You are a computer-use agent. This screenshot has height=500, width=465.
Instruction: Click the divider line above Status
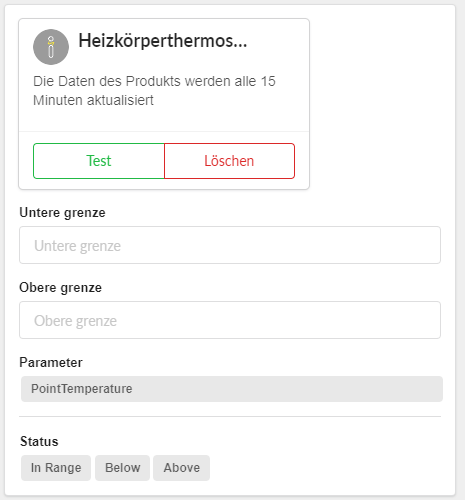[230, 416]
